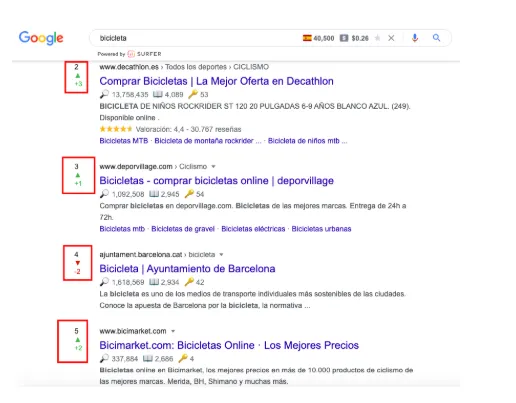Open Bicicletas de gravel sitelink
Screen dimensions: 516x403
183,229
